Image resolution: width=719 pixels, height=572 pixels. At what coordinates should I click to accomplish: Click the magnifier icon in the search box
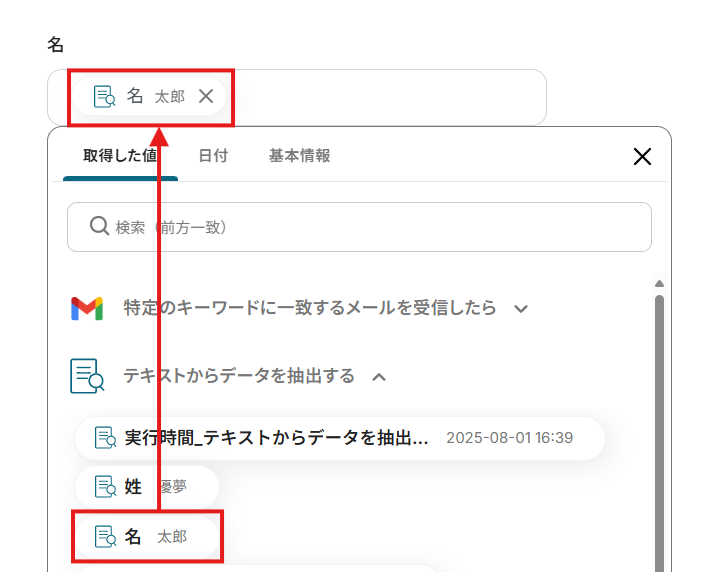point(99,226)
